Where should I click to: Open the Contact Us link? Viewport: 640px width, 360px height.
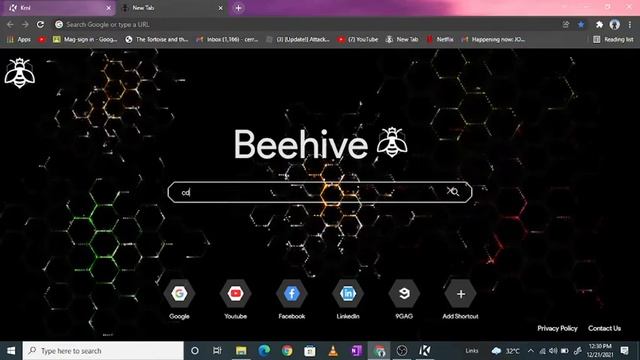click(x=604, y=328)
